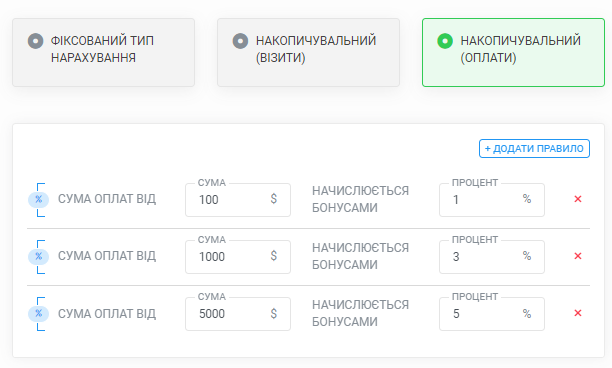Click the percent icon of the 1000 rule
Image resolution: width=612 pixels, height=368 pixels.
(38, 256)
